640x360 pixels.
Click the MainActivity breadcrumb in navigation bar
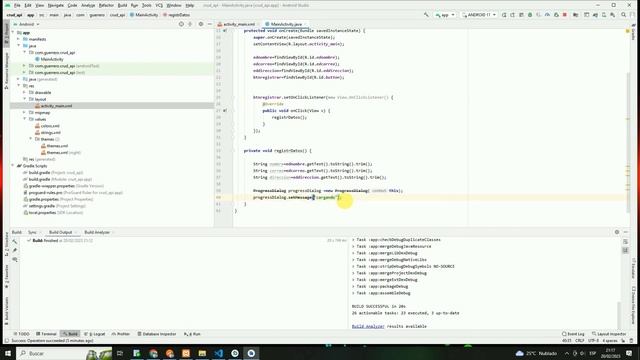tap(144, 15)
